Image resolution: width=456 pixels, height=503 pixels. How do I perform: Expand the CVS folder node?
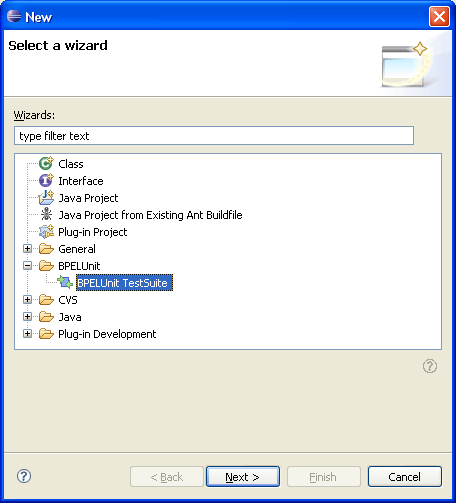coord(28,300)
